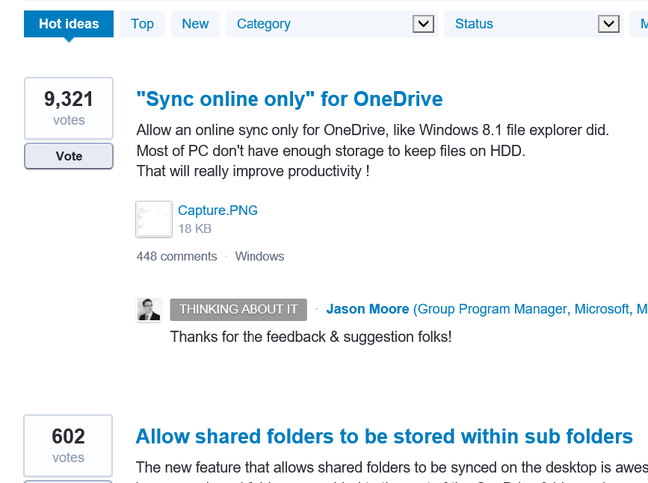648x483 pixels.
Task: Click the Status filter label
Action: (x=474, y=24)
